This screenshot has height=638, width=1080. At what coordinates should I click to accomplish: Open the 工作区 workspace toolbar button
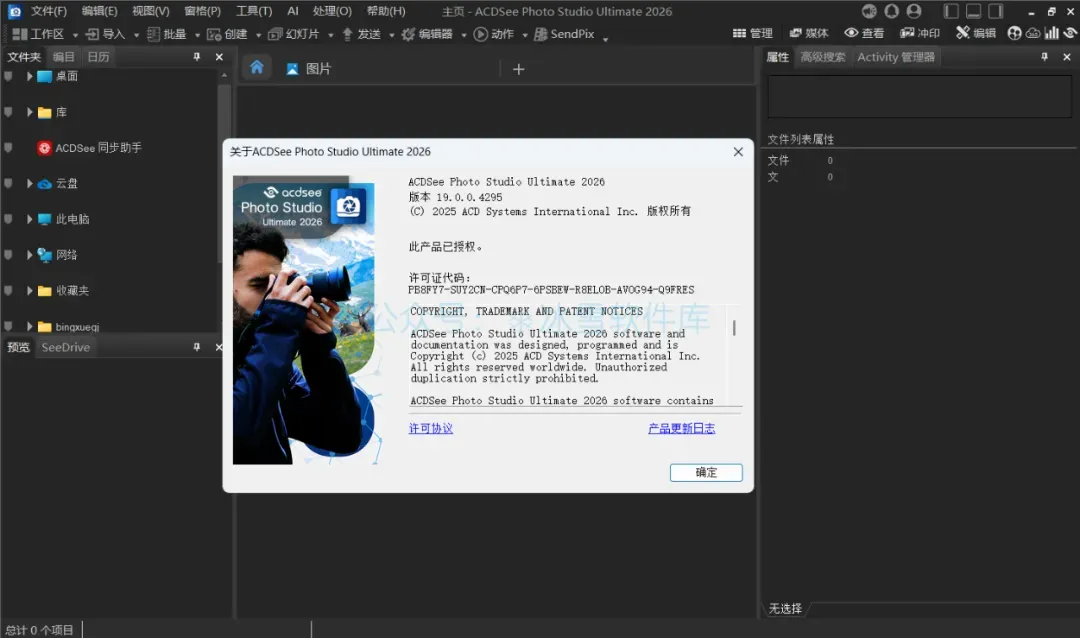[x=39, y=34]
